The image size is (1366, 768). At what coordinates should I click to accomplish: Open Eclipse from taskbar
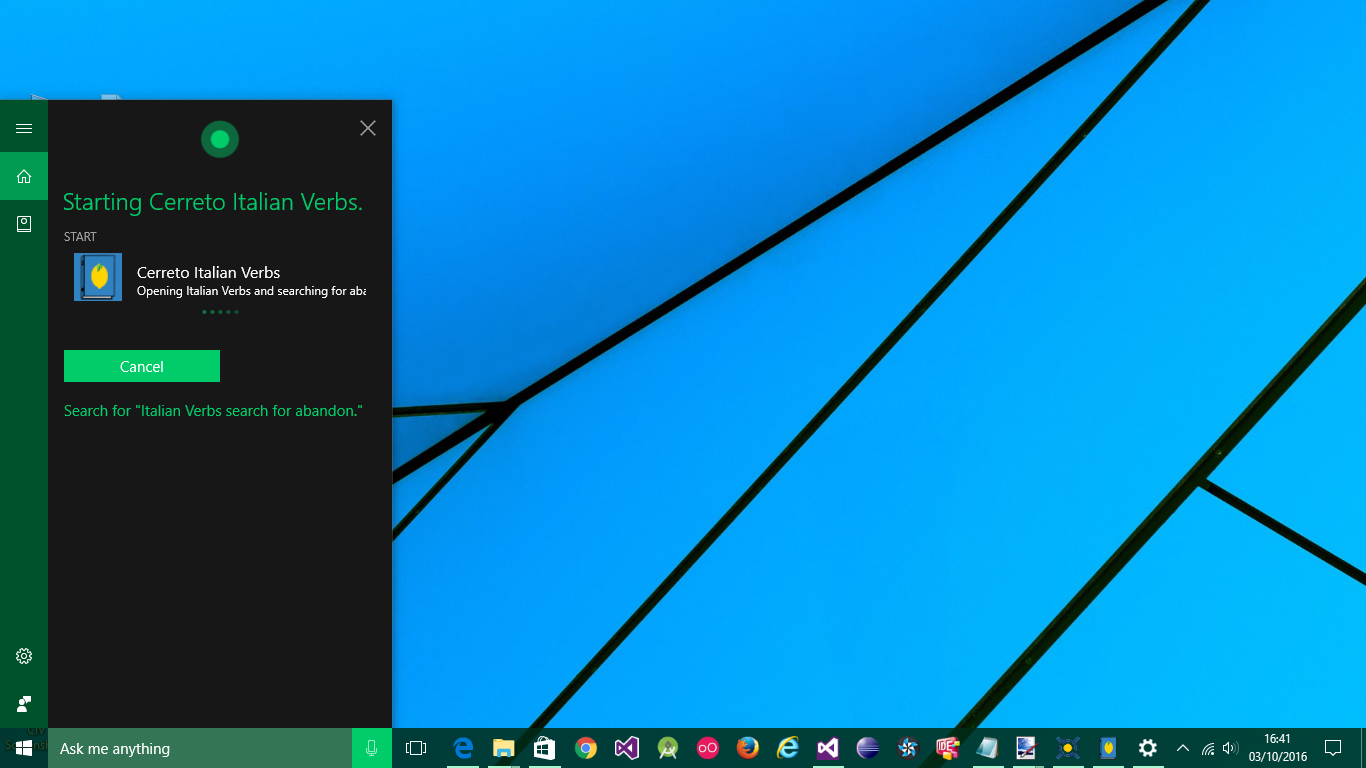coord(868,748)
